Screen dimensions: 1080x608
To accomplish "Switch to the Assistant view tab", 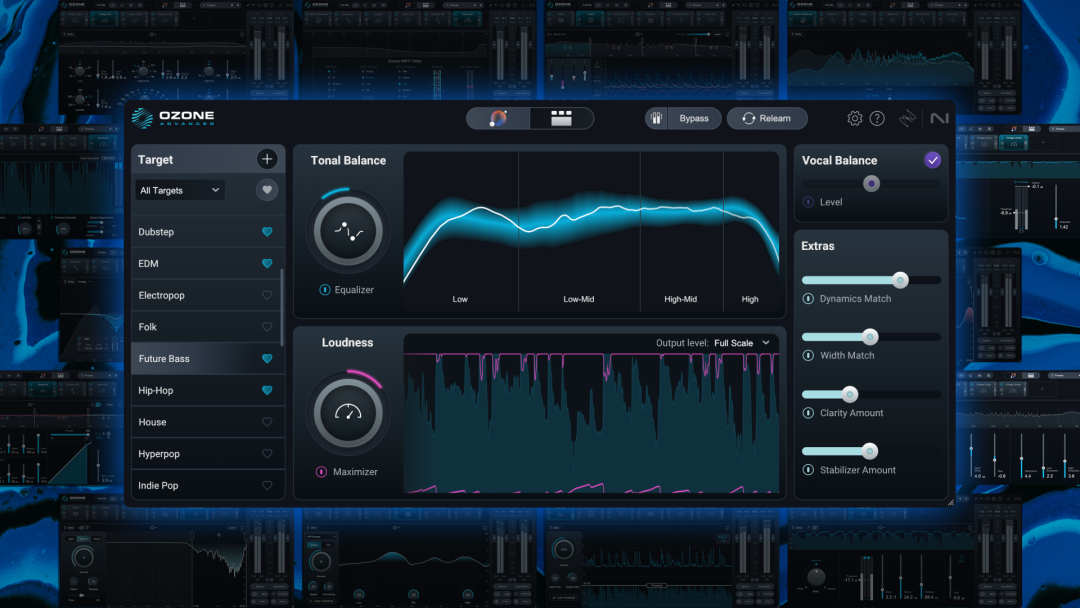I will 498,118.
